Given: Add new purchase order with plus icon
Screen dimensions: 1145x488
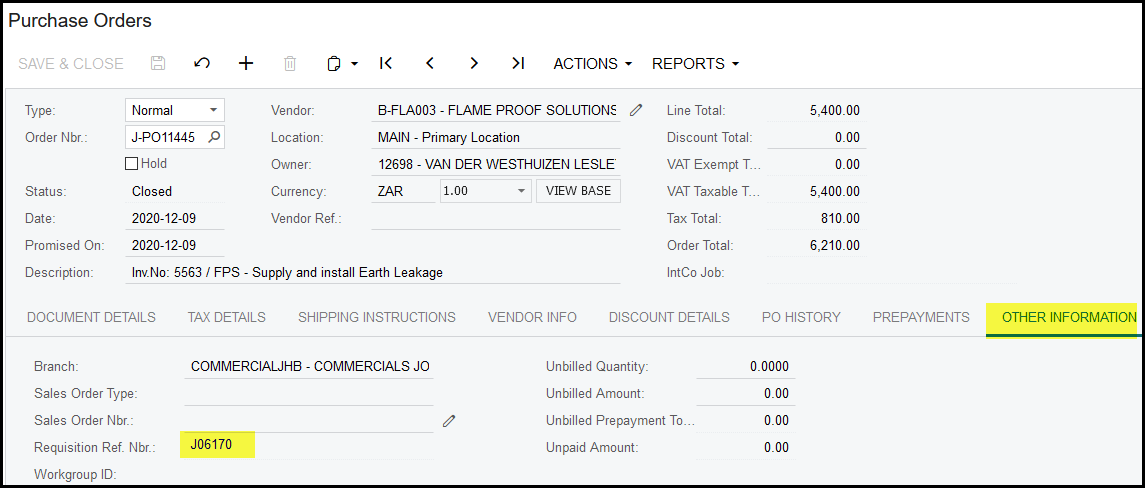Looking at the screenshot, I should (x=246, y=63).
